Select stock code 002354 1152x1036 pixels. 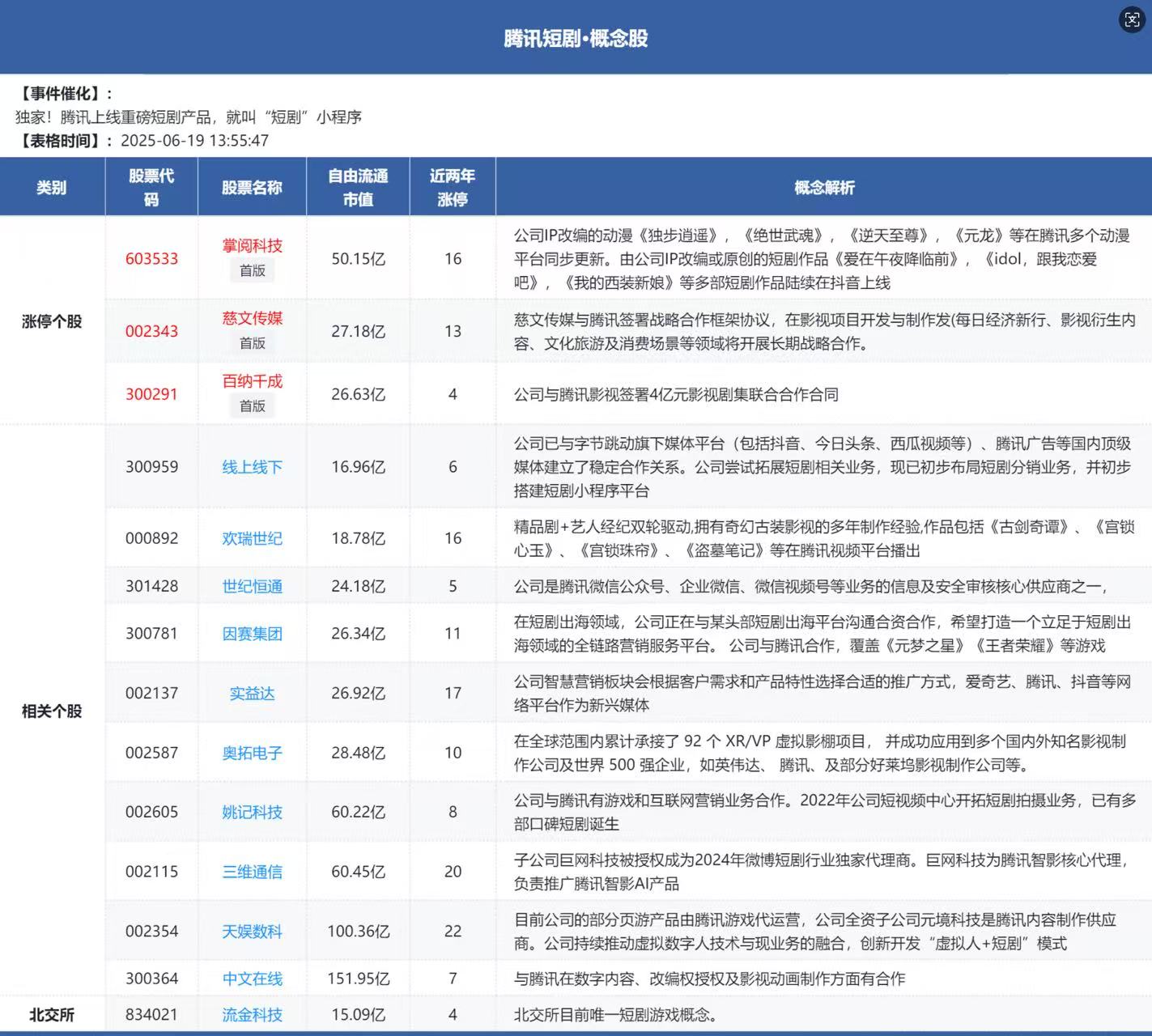pos(151,932)
